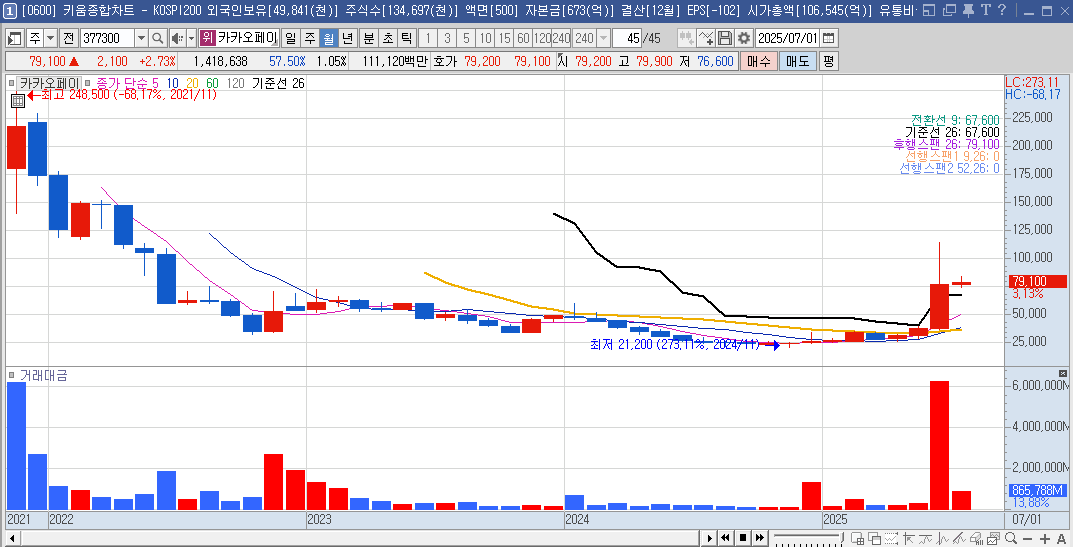Toggle the 거래대금 volume panel checkbox
The height and width of the screenshot is (547, 1073).
(12, 375)
